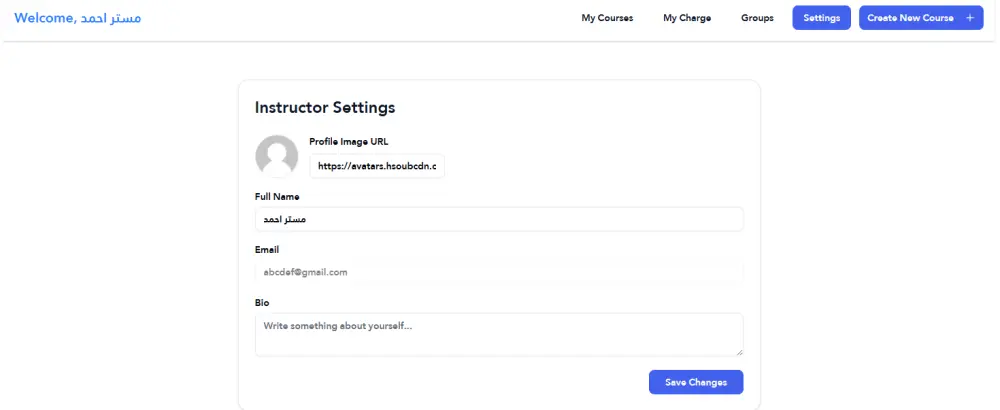The width and height of the screenshot is (1000, 410).
Task: Save changes to instructor settings
Action: pos(696,382)
